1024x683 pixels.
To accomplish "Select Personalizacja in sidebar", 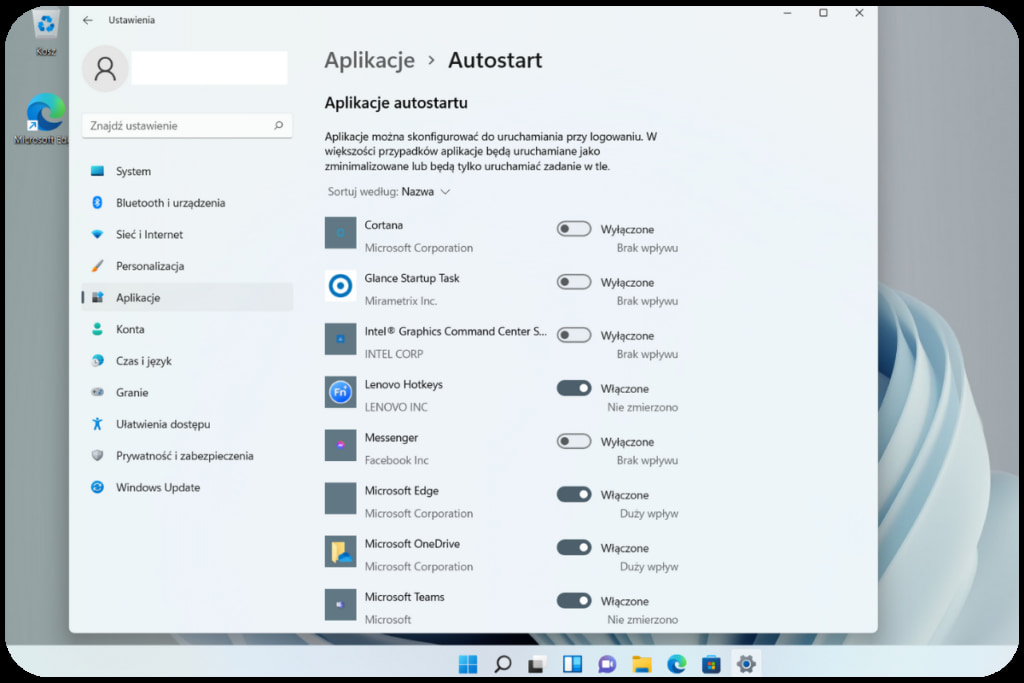I will (x=187, y=266).
